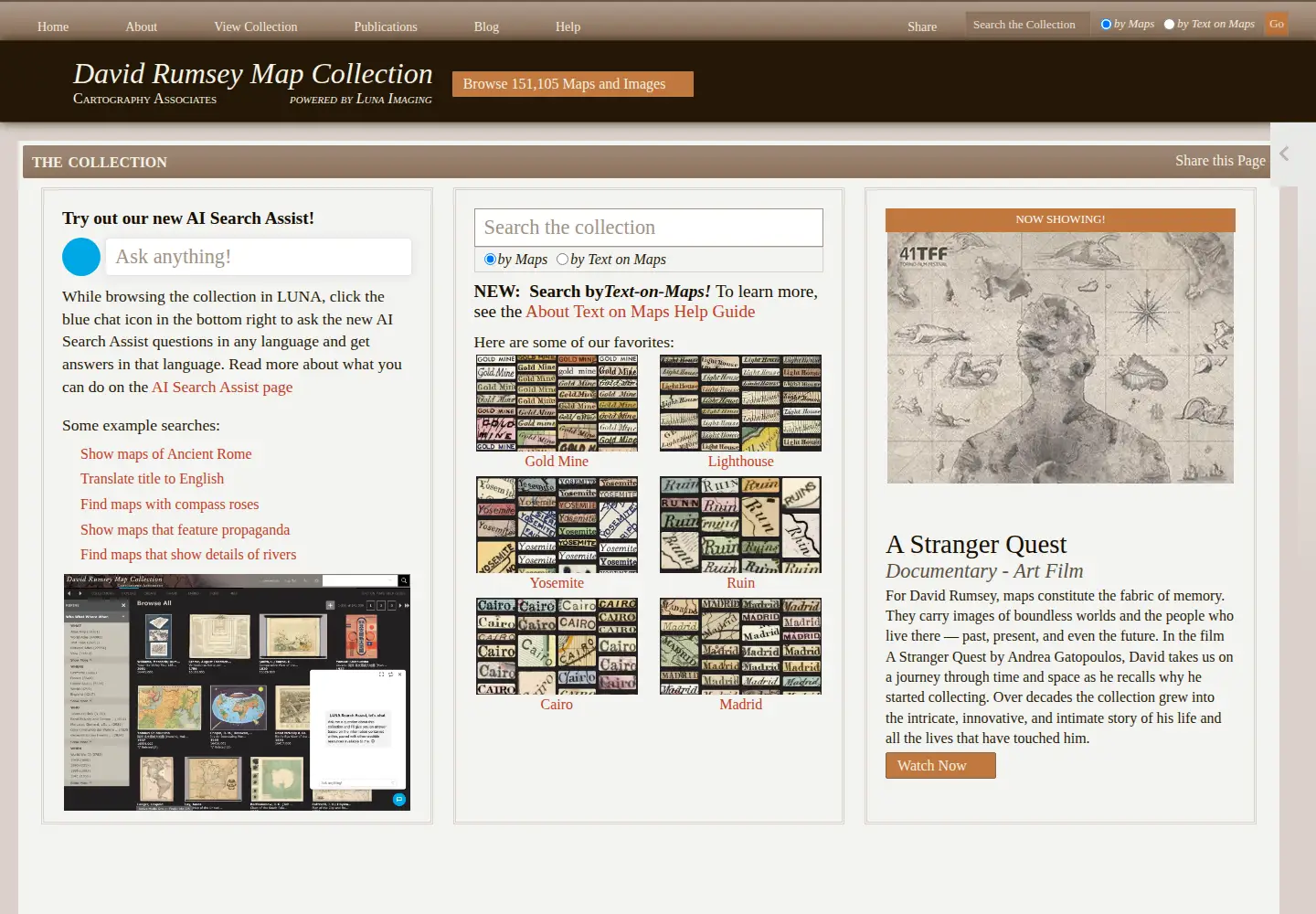Run example 'Find maps with compass roses'
The height and width of the screenshot is (914, 1316).
170,505
